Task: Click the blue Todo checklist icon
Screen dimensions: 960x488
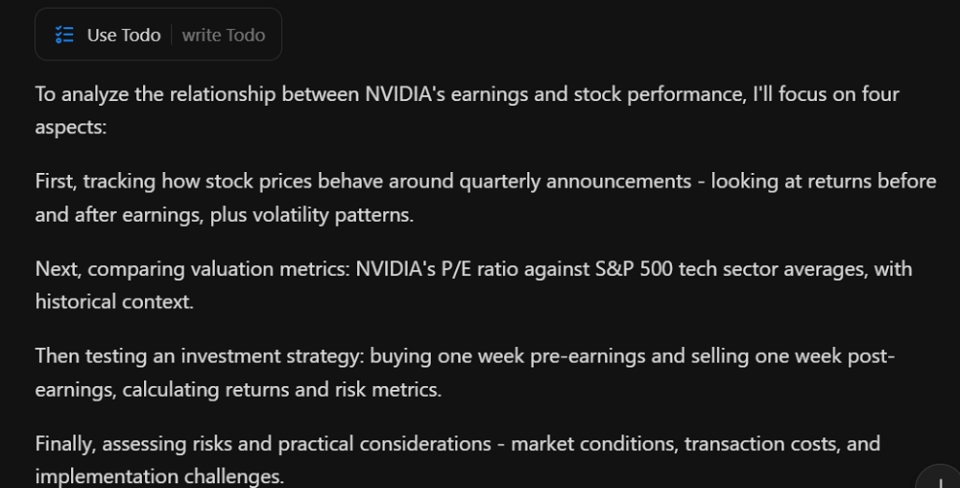Action: pyautogui.click(x=65, y=35)
